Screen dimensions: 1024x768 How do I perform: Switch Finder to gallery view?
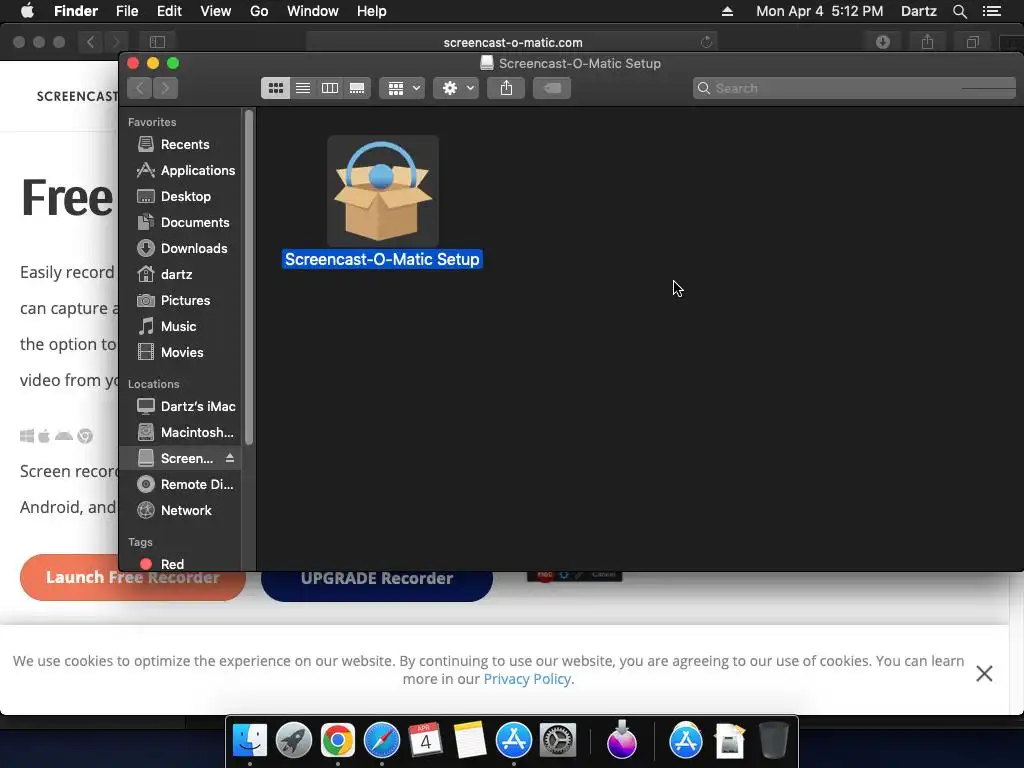(357, 88)
